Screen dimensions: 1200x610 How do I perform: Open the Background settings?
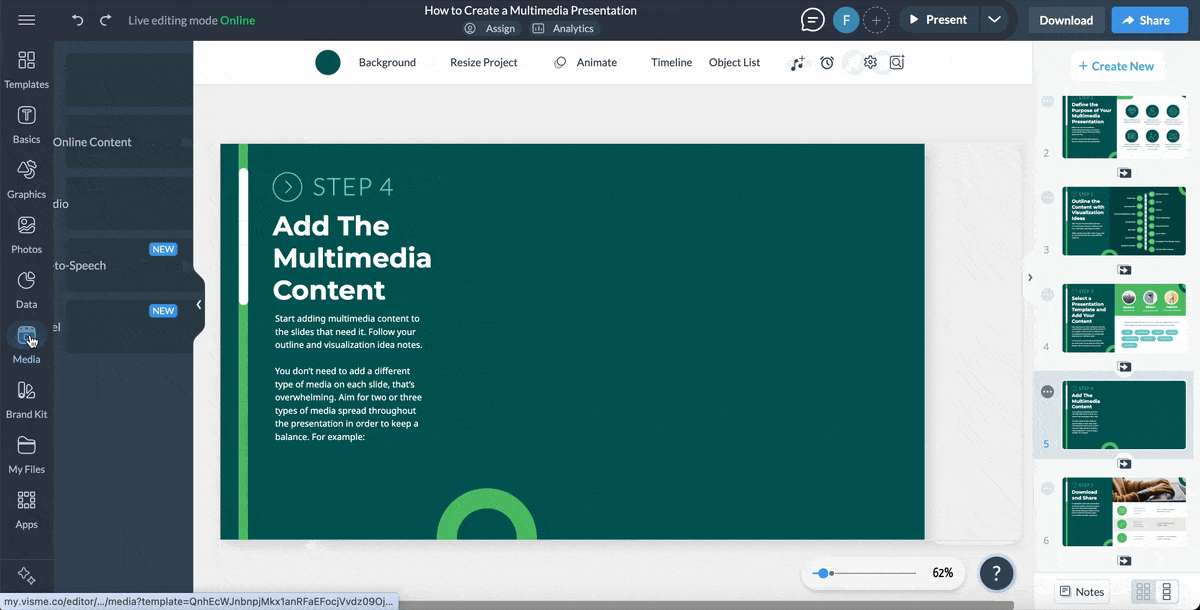click(x=387, y=63)
